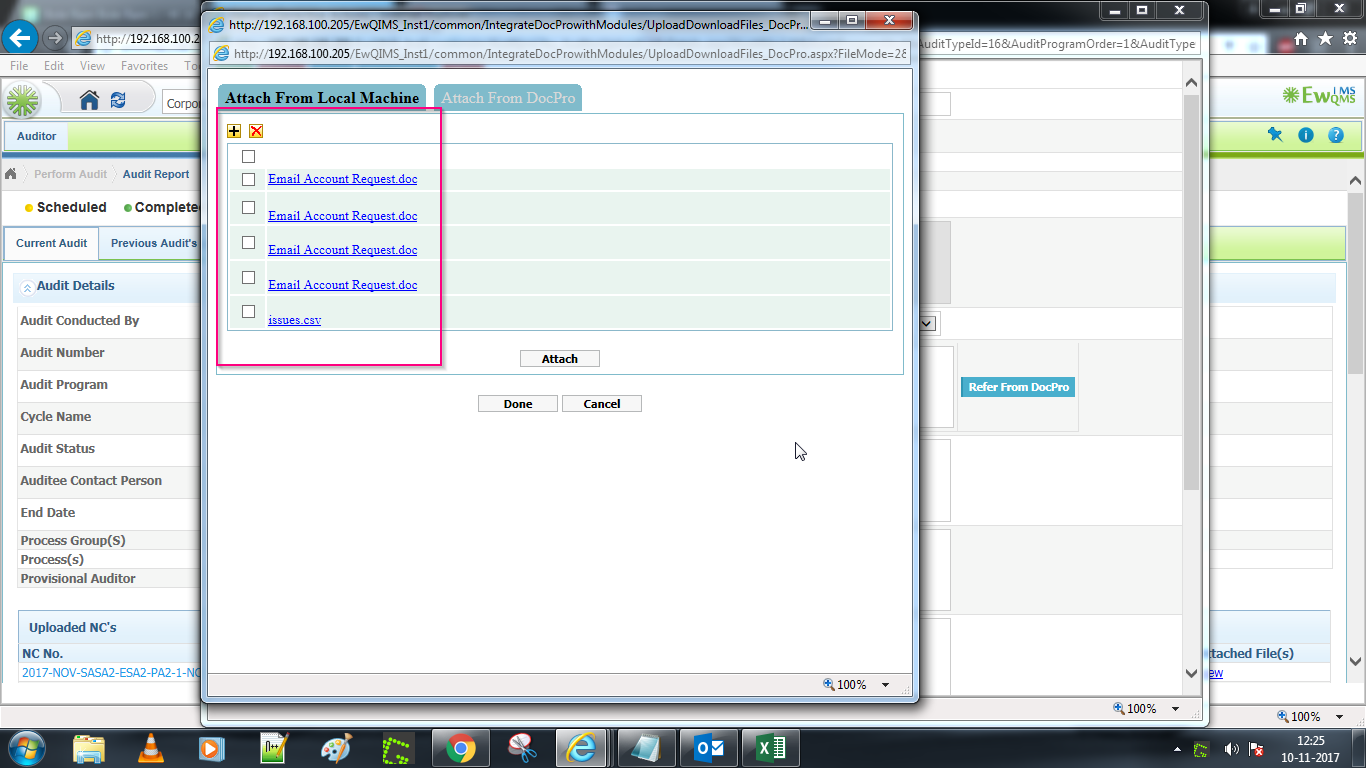Click the Attach button
Screen dimensions: 1366x768
click(560, 359)
